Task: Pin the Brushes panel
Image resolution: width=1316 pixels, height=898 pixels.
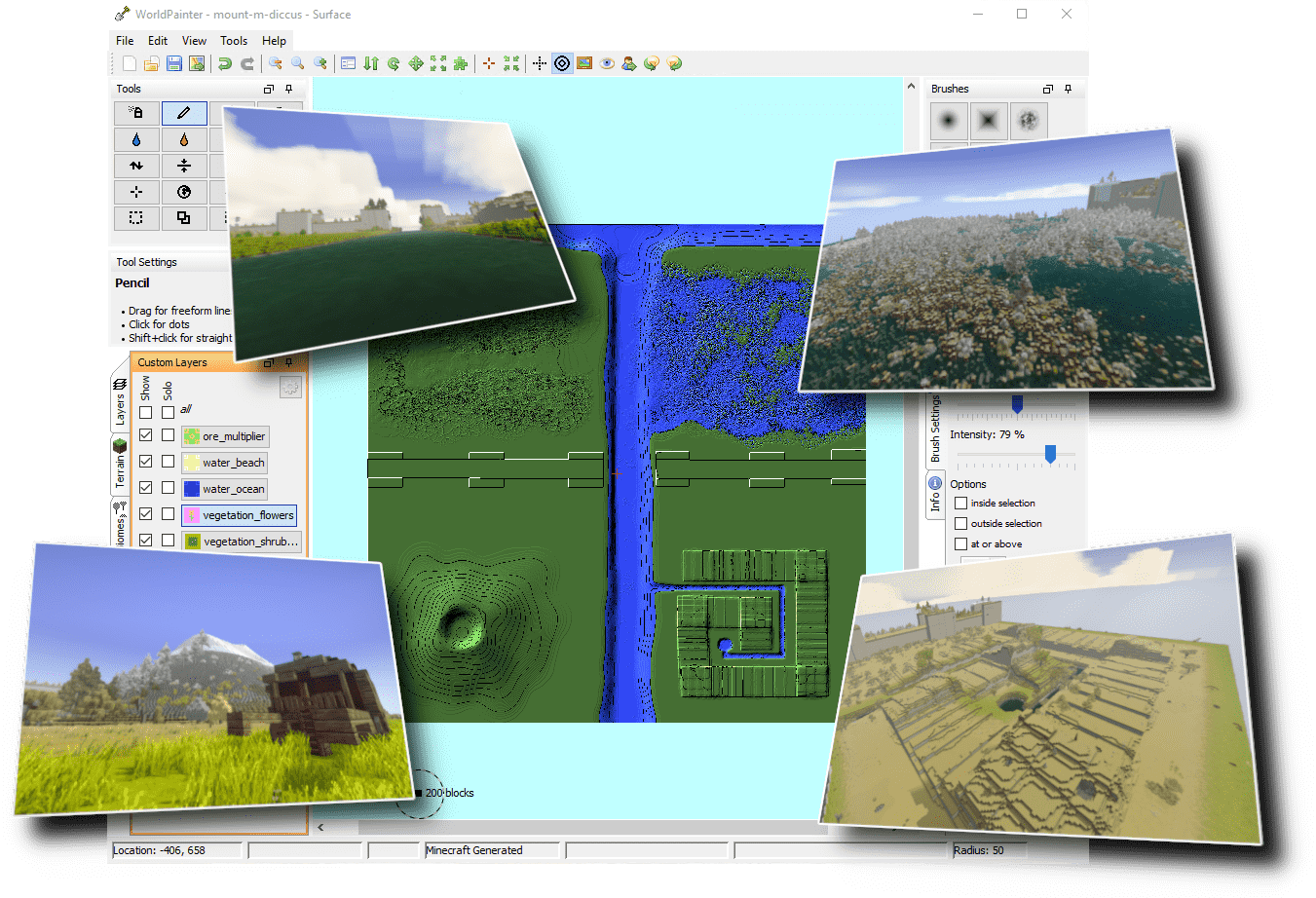Action: point(1068,89)
